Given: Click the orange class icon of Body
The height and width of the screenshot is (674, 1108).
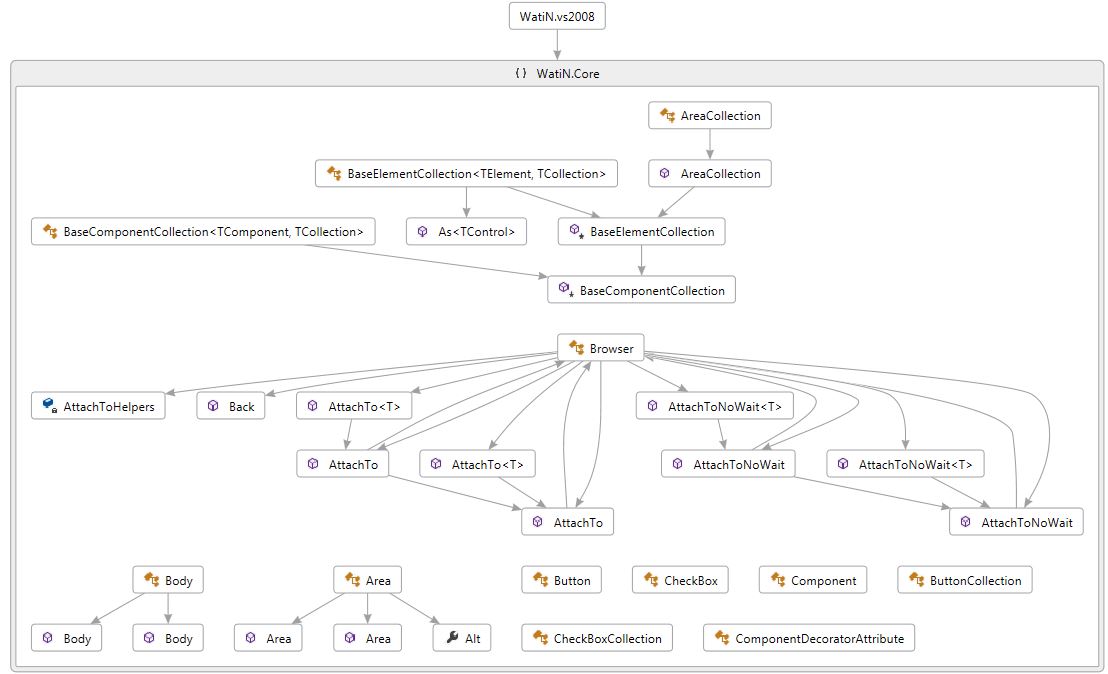Looking at the screenshot, I should 152,579.
